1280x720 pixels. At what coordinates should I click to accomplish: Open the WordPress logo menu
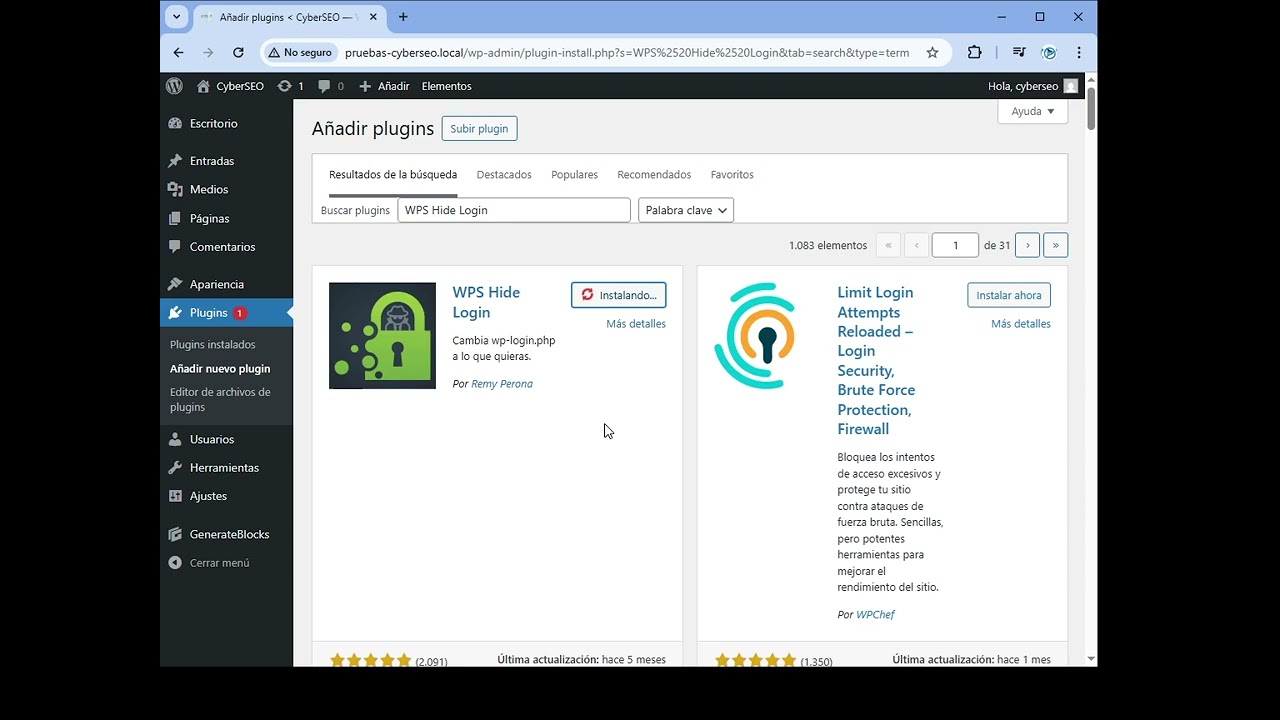coord(174,86)
